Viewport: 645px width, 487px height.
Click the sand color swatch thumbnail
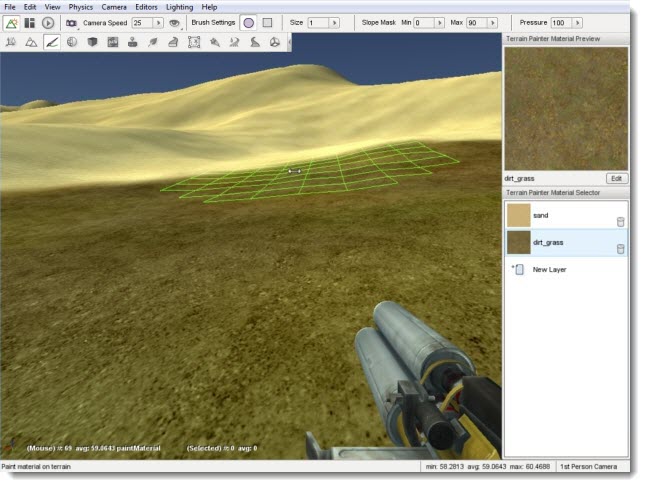pos(519,216)
